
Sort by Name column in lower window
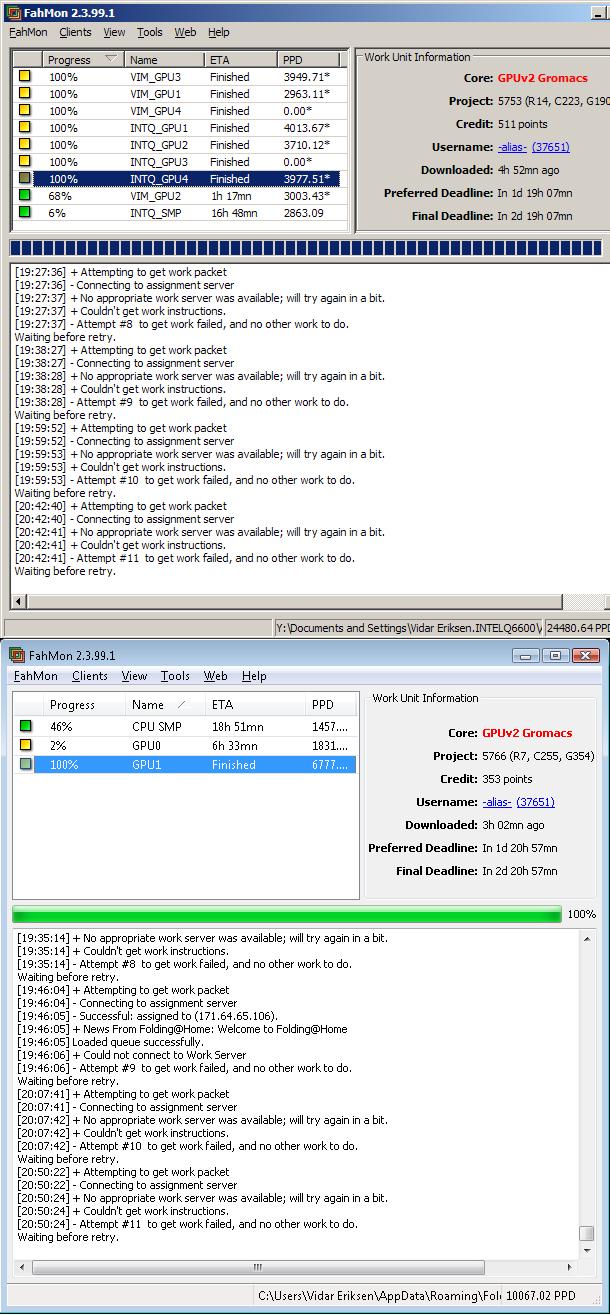tap(166, 705)
